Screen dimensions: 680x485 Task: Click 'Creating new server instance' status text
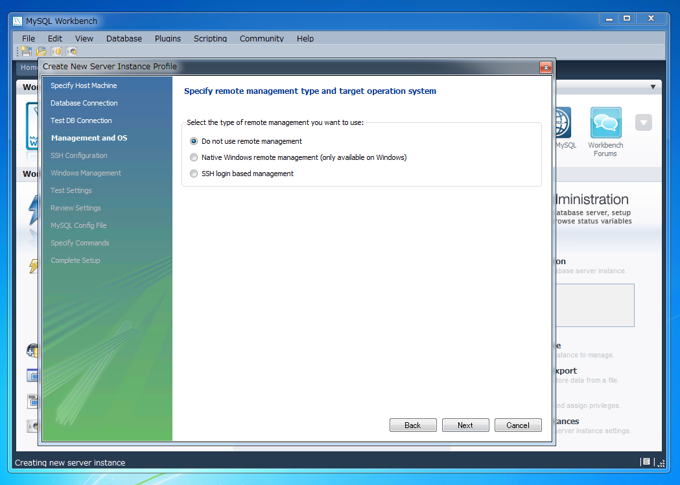(x=70, y=462)
